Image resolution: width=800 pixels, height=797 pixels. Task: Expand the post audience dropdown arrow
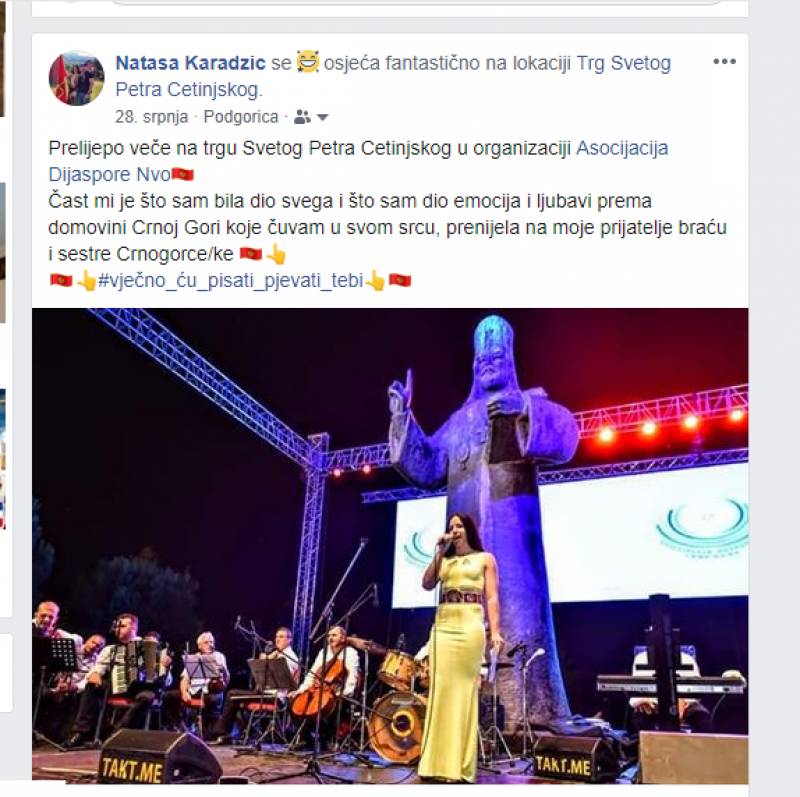tap(322, 118)
